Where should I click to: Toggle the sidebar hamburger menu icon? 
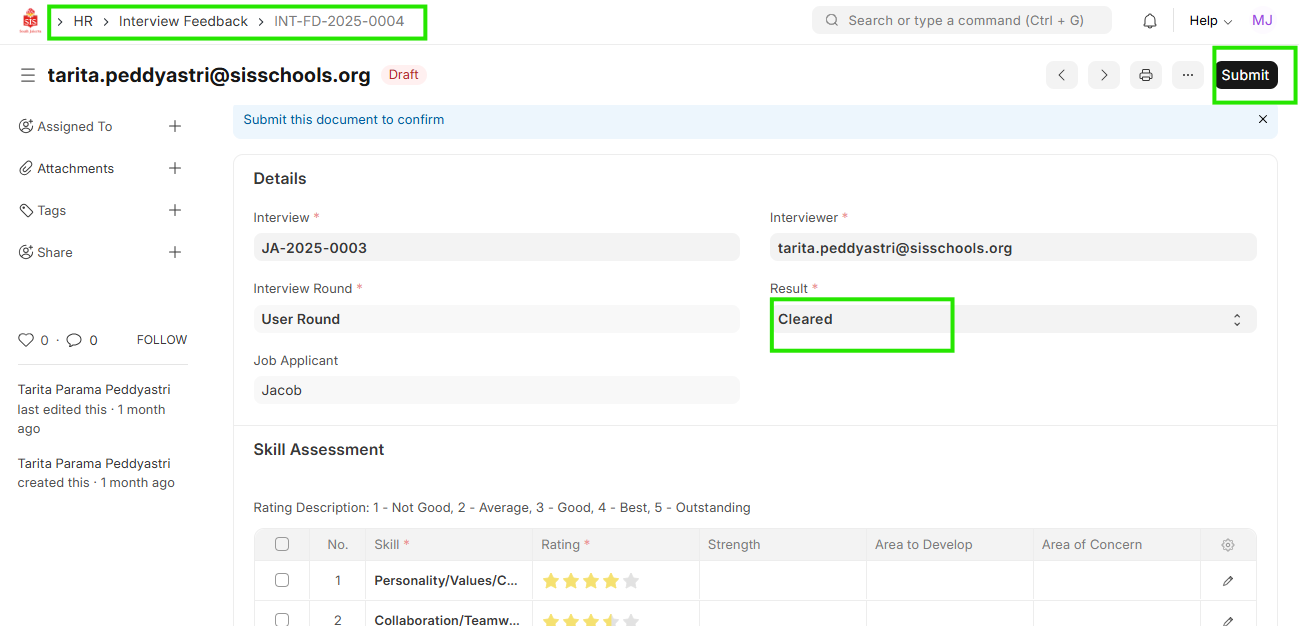coord(28,75)
